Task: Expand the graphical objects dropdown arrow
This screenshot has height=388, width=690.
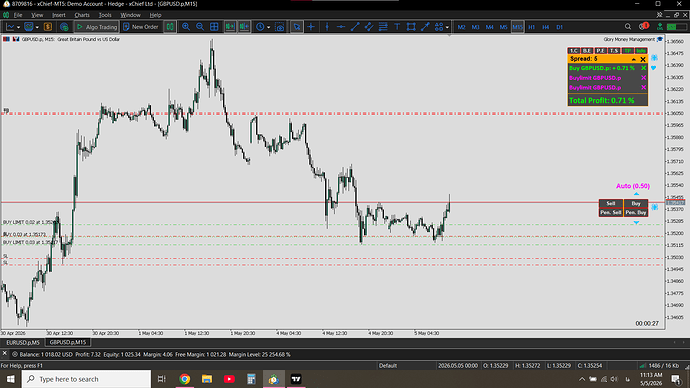Action: (447, 27)
